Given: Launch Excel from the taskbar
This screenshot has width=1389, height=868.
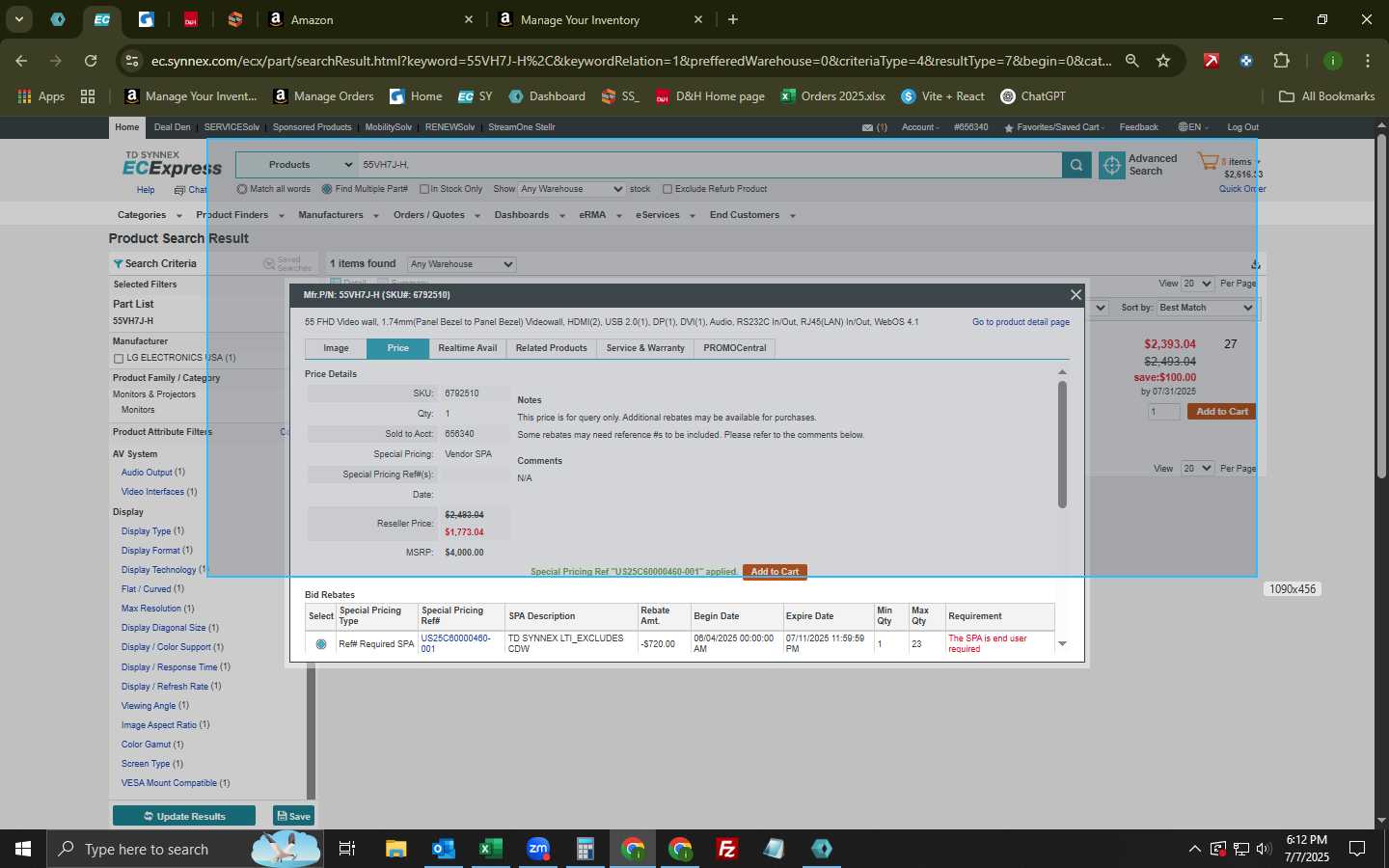Looking at the screenshot, I should tap(490, 849).
